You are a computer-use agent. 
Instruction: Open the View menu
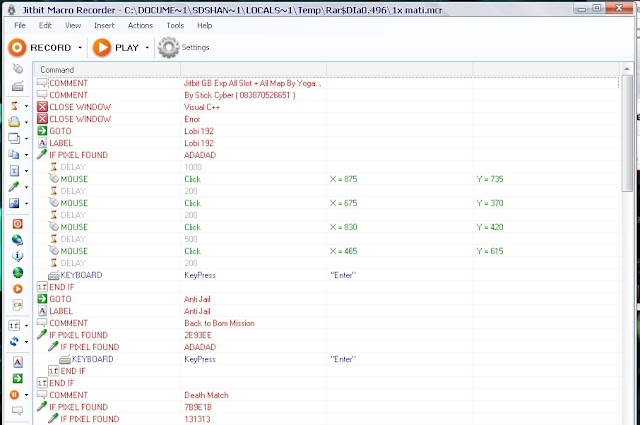pyautogui.click(x=73, y=25)
